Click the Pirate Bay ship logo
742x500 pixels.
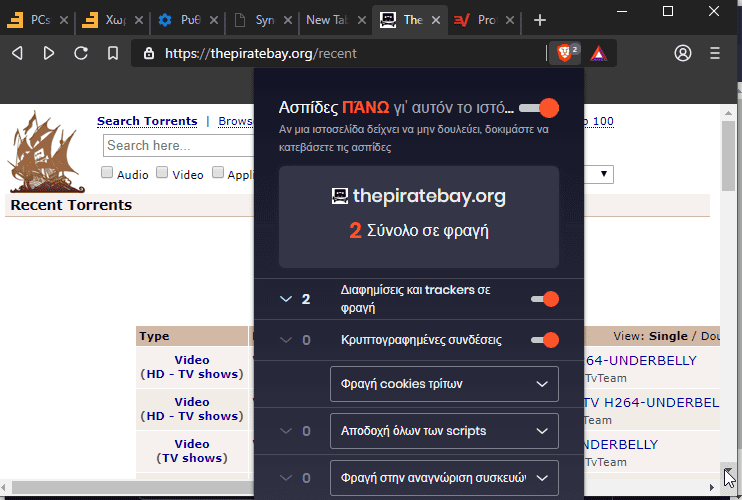click(x=46, y=152)
